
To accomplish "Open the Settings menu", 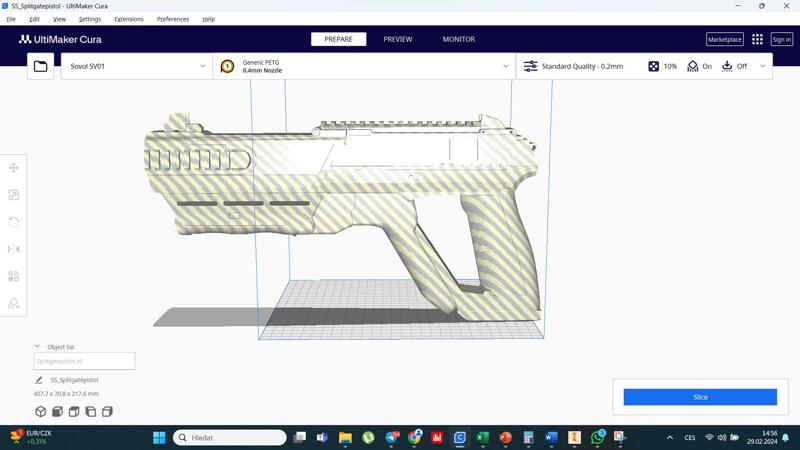I will [90, 19].
